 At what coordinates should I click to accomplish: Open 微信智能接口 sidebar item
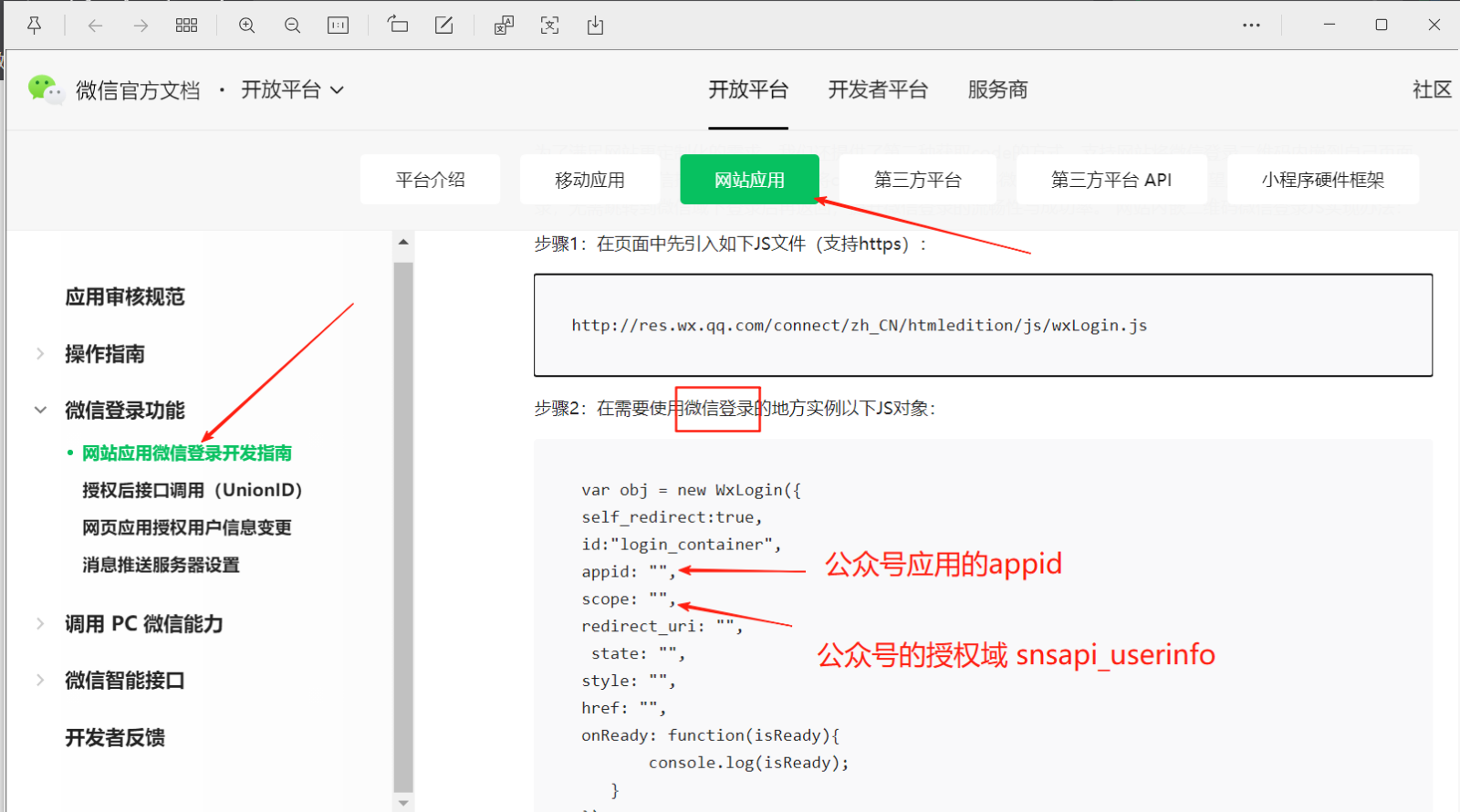pos(125,681)
